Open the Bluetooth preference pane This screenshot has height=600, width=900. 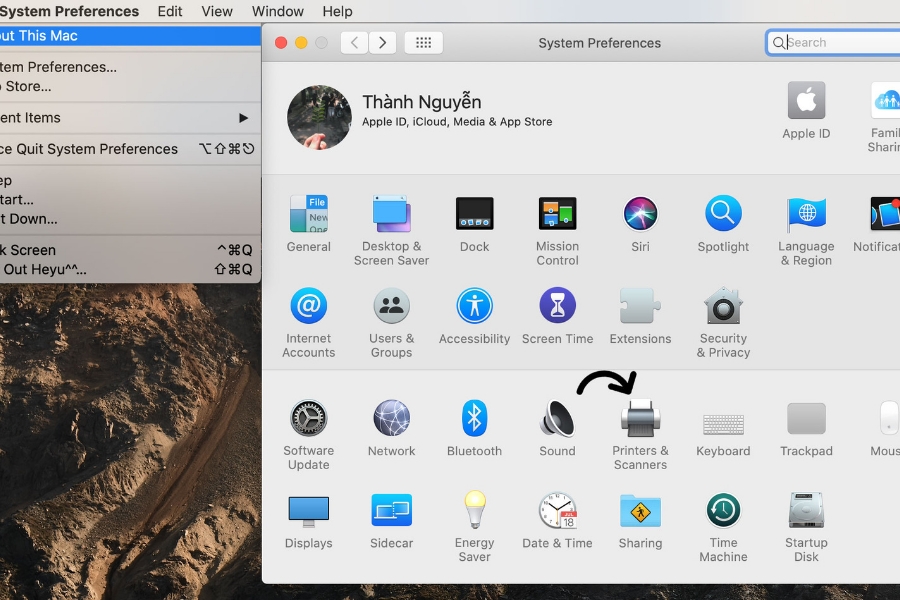[x=474, y=420]
